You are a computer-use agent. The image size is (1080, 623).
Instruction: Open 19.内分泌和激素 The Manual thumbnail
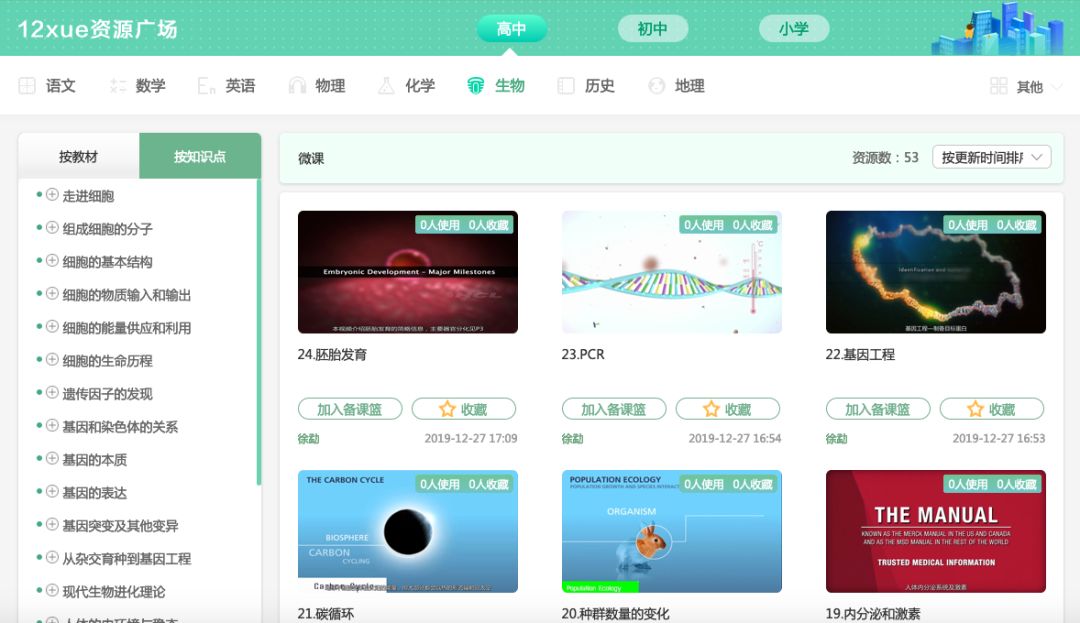935,531
